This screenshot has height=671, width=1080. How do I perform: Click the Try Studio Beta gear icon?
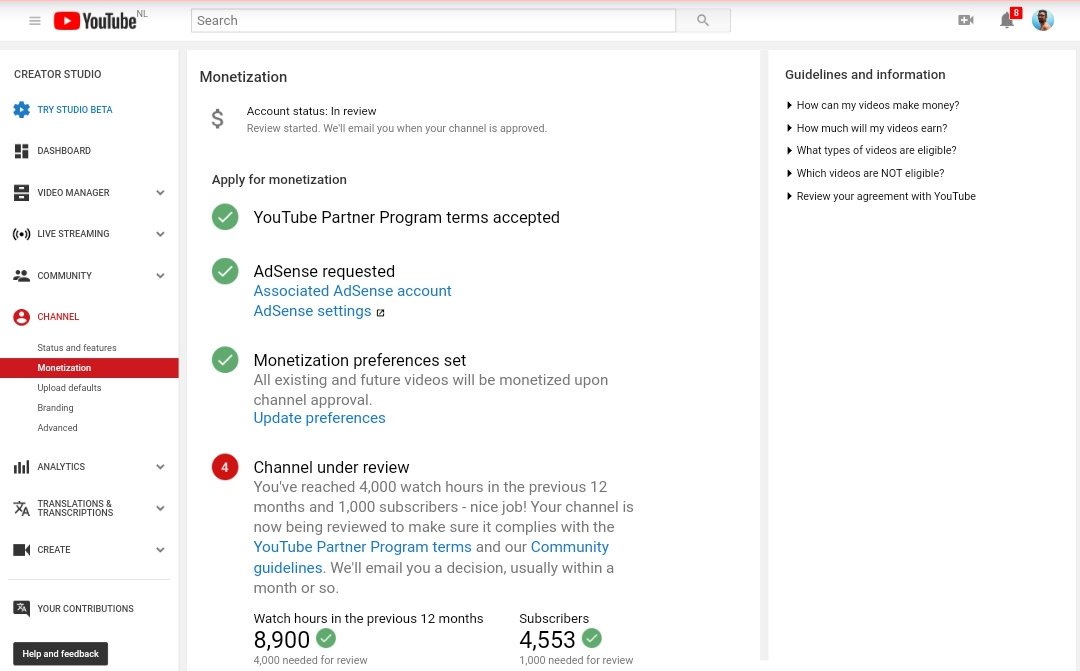click(x=21, y=110)
